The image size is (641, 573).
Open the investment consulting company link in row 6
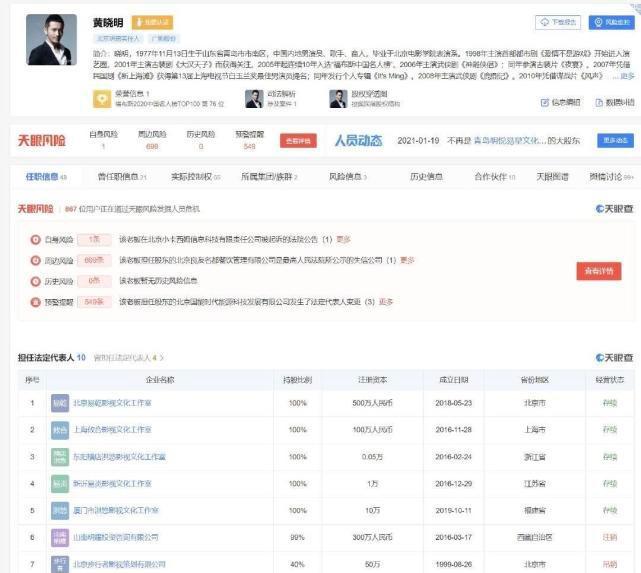tap(116, 537)
